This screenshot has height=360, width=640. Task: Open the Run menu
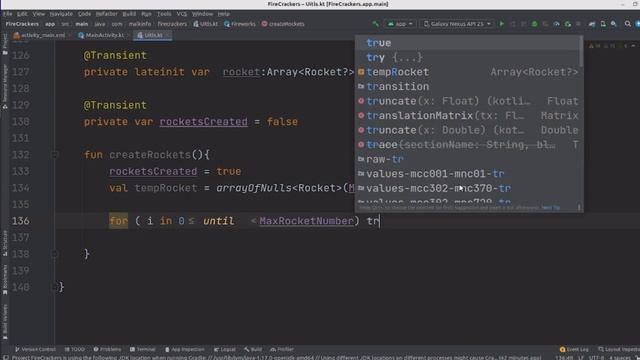click(146, 14)
